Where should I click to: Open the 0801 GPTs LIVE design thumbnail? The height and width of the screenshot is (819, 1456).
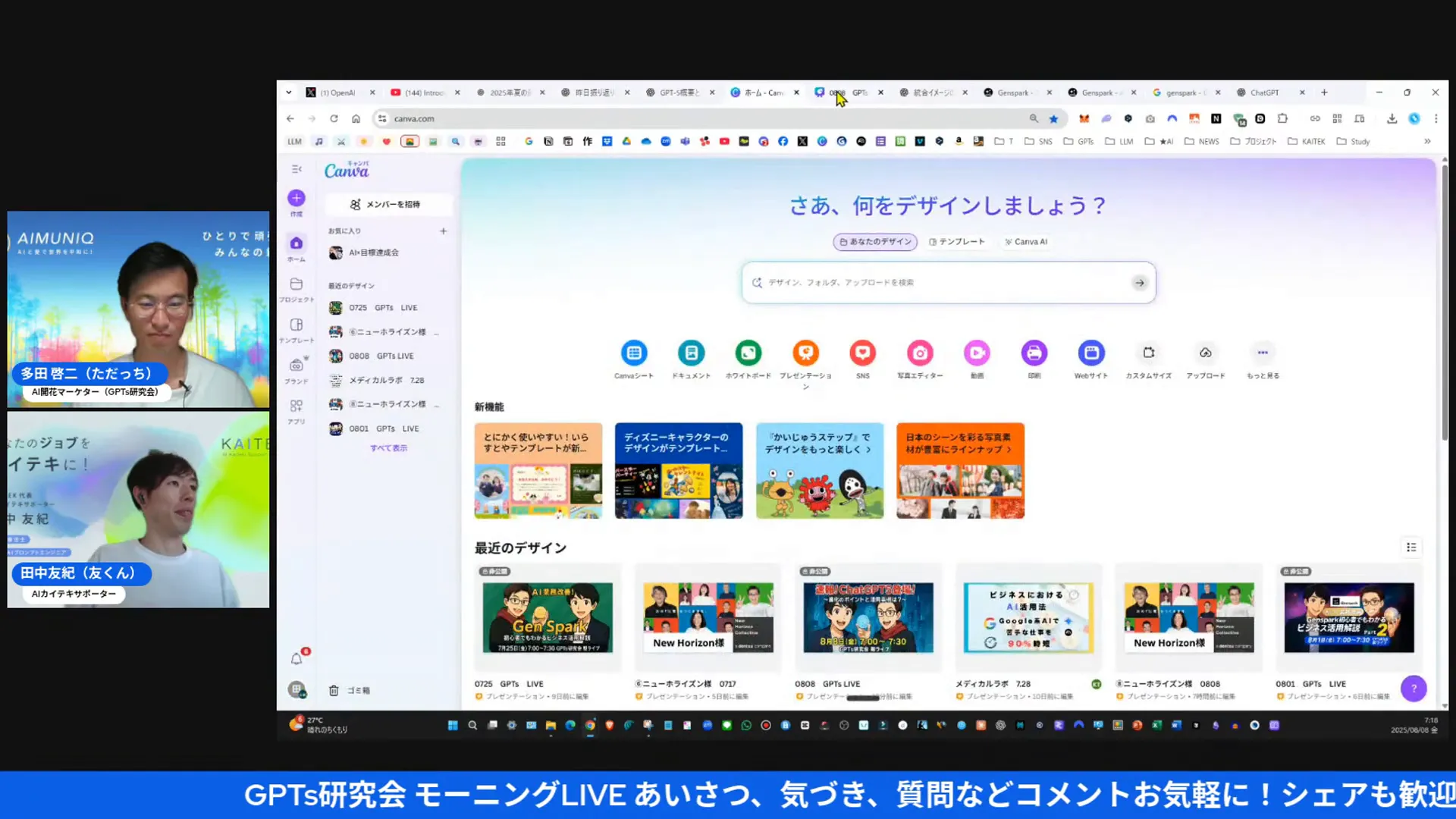click(1349, 617)
